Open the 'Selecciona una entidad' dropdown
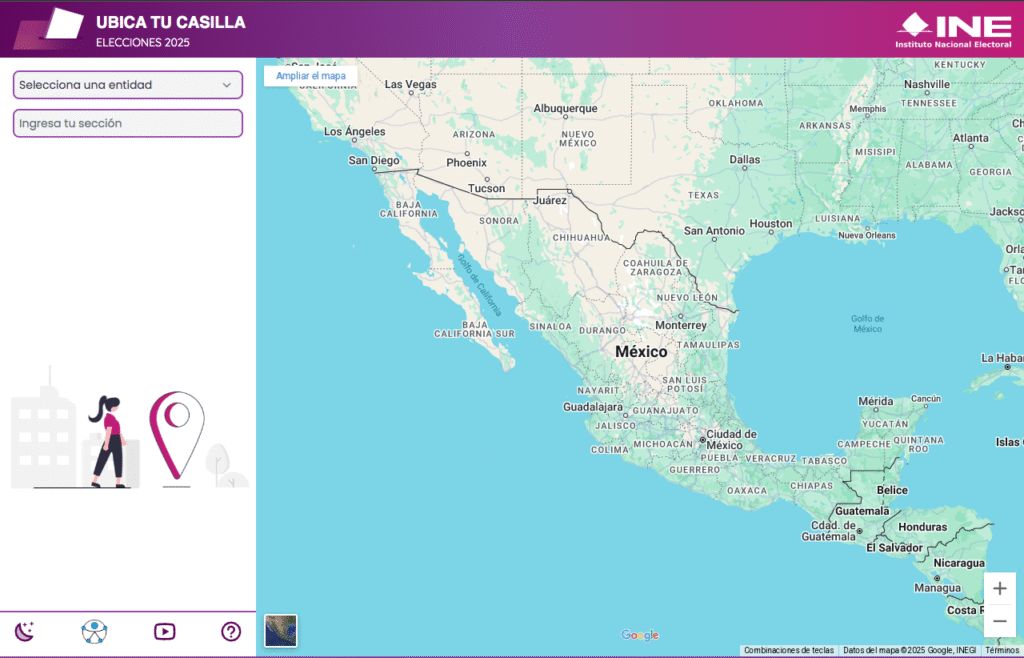 coord(120,85)
